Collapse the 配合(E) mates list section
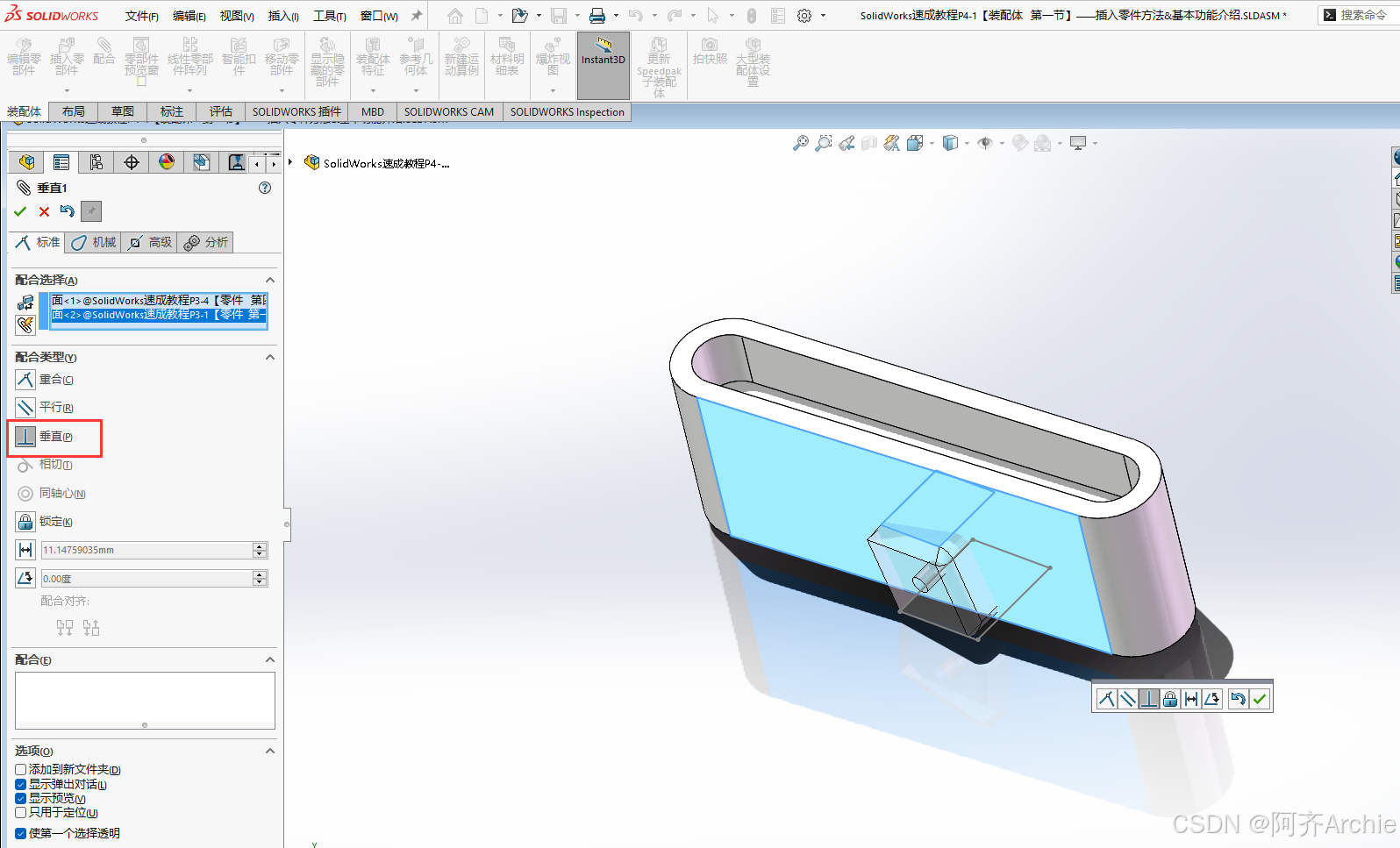This screenshot has width=1400, height=848. tap(270, 659)
